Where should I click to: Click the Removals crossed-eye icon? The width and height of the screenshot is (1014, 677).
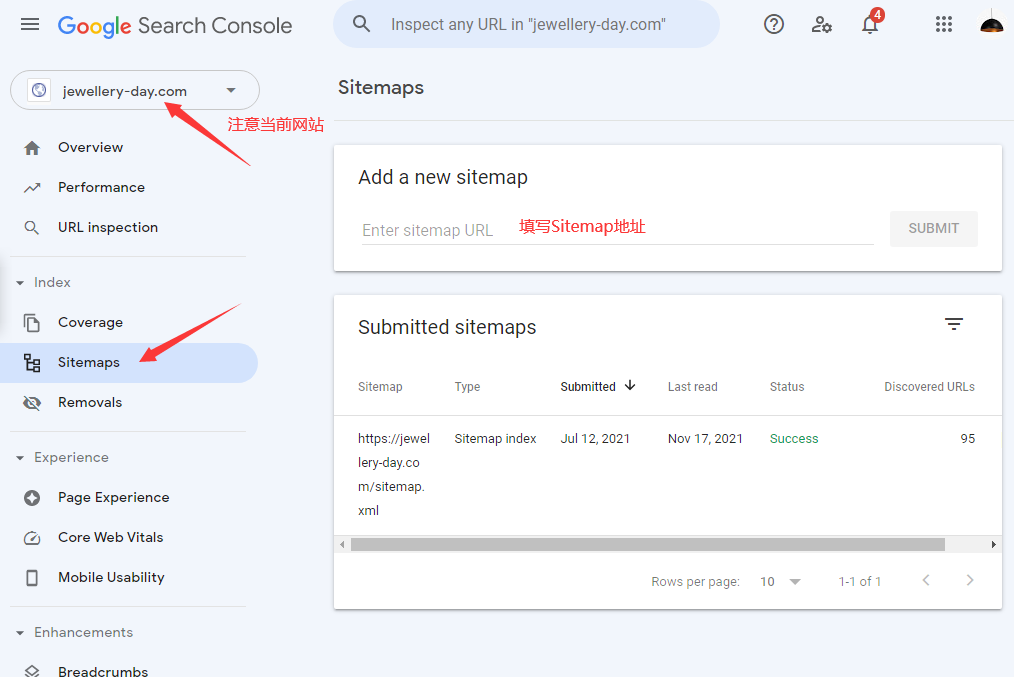(32, 403)
